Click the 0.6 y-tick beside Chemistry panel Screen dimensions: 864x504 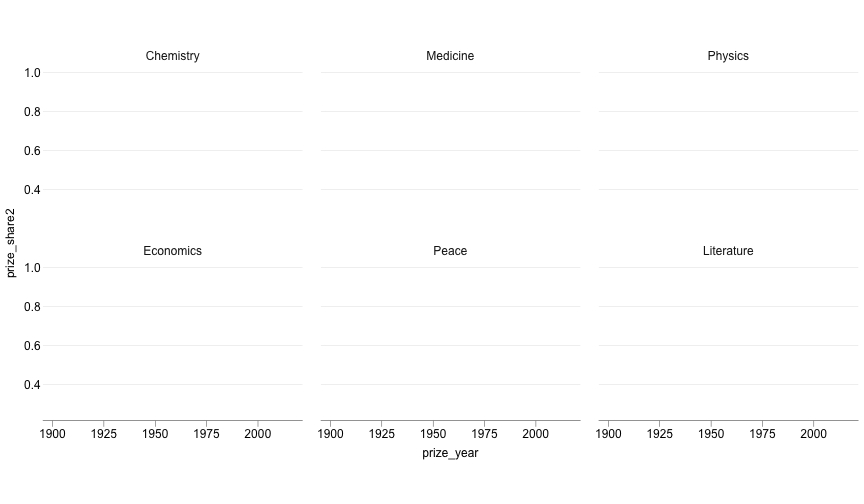point(32,151)
